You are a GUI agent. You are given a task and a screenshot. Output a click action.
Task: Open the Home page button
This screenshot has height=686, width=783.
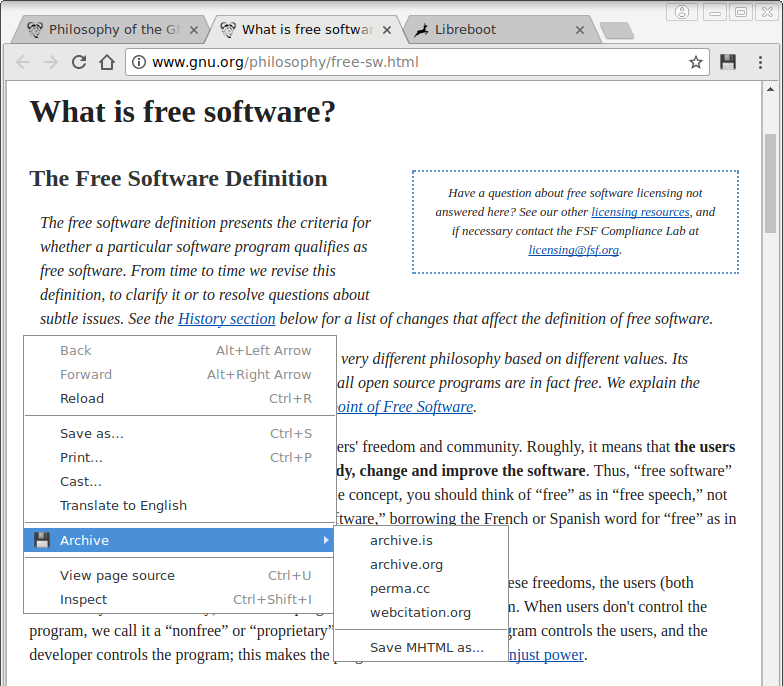[107, 62]
